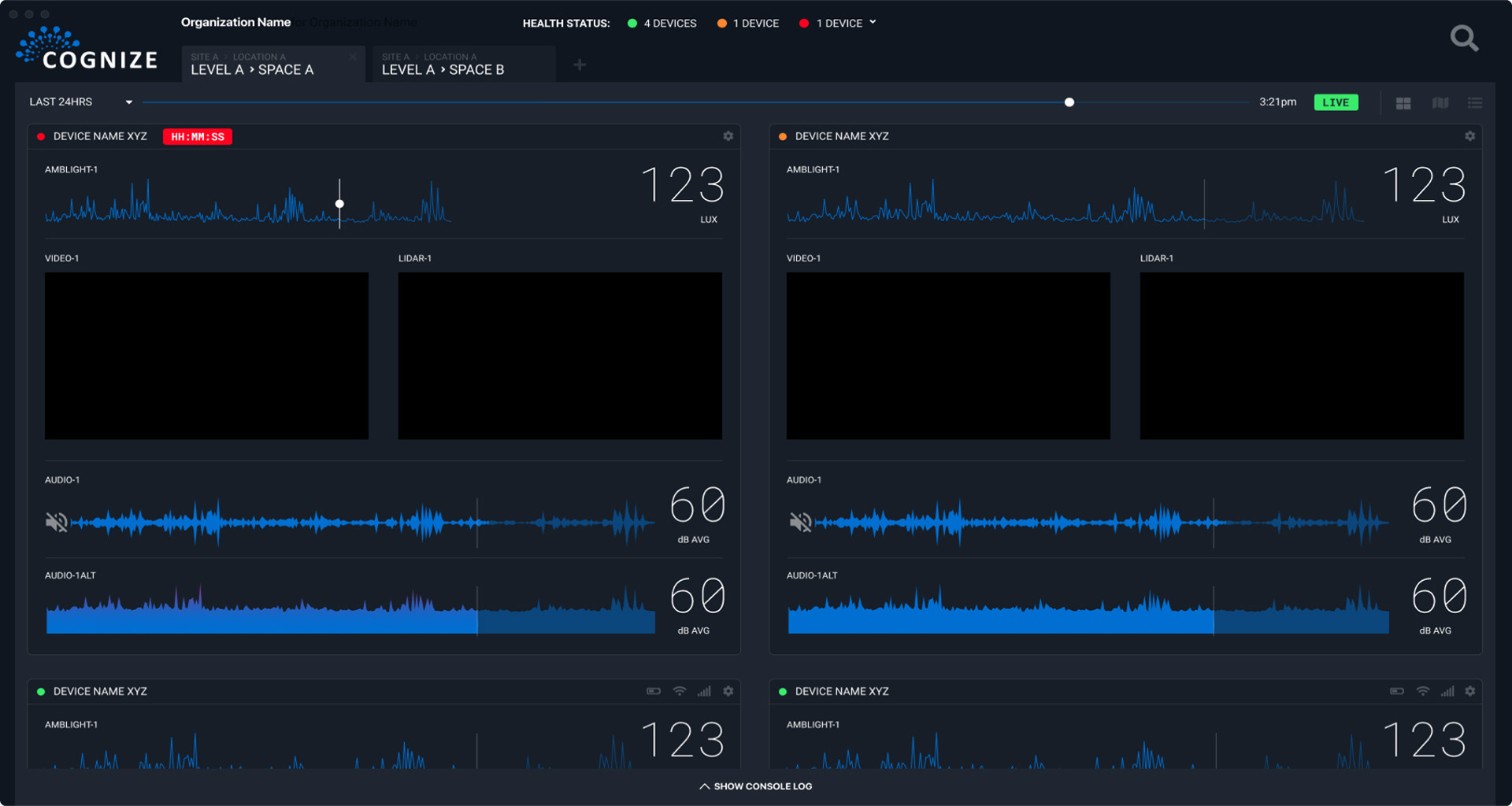Click signal bars icon on bottom-left device card
Screen dimensions: 1512x806
[704, 691]
